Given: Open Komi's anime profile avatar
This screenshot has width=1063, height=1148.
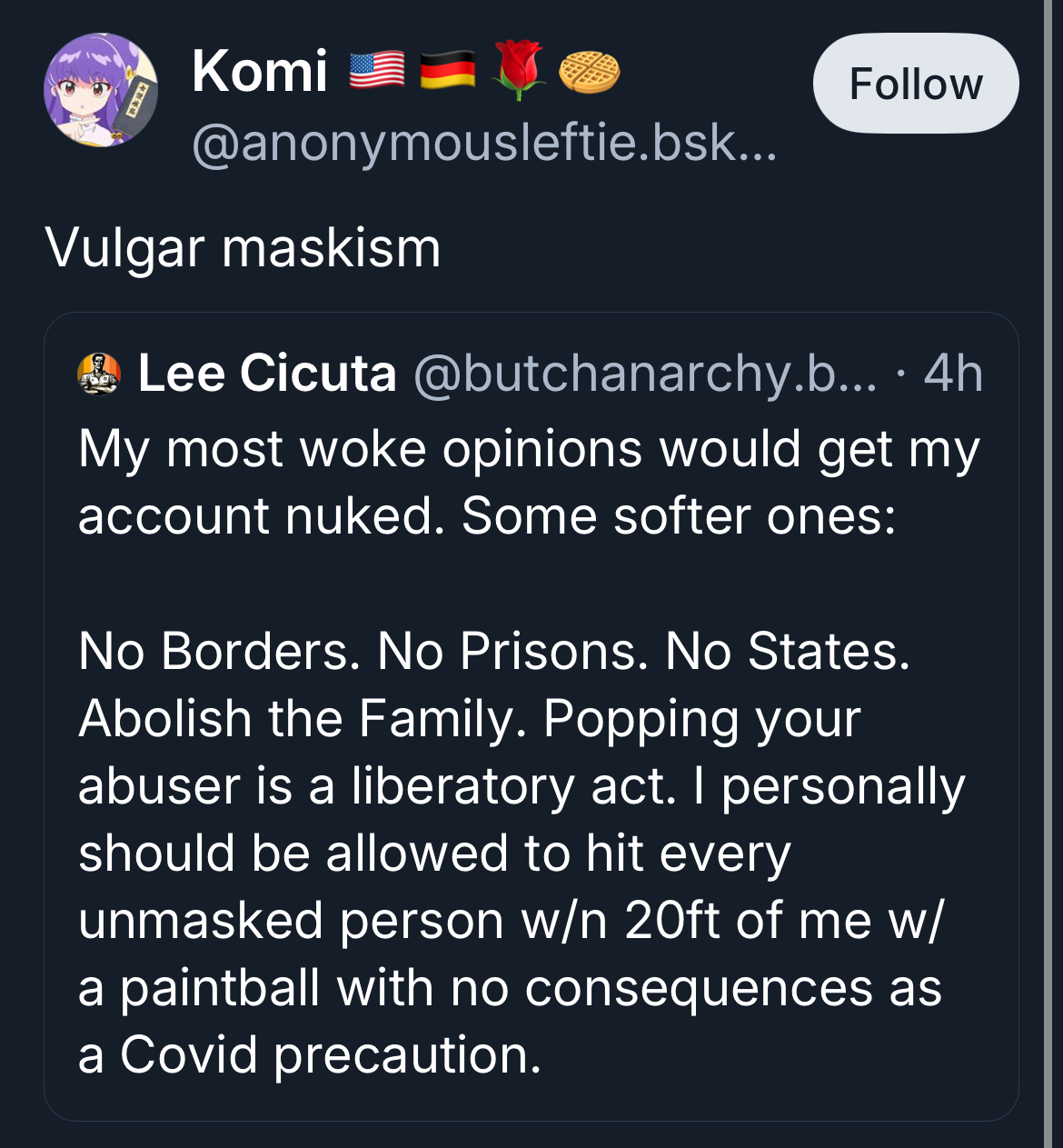Looking at the screenshot, I should 101,90.
